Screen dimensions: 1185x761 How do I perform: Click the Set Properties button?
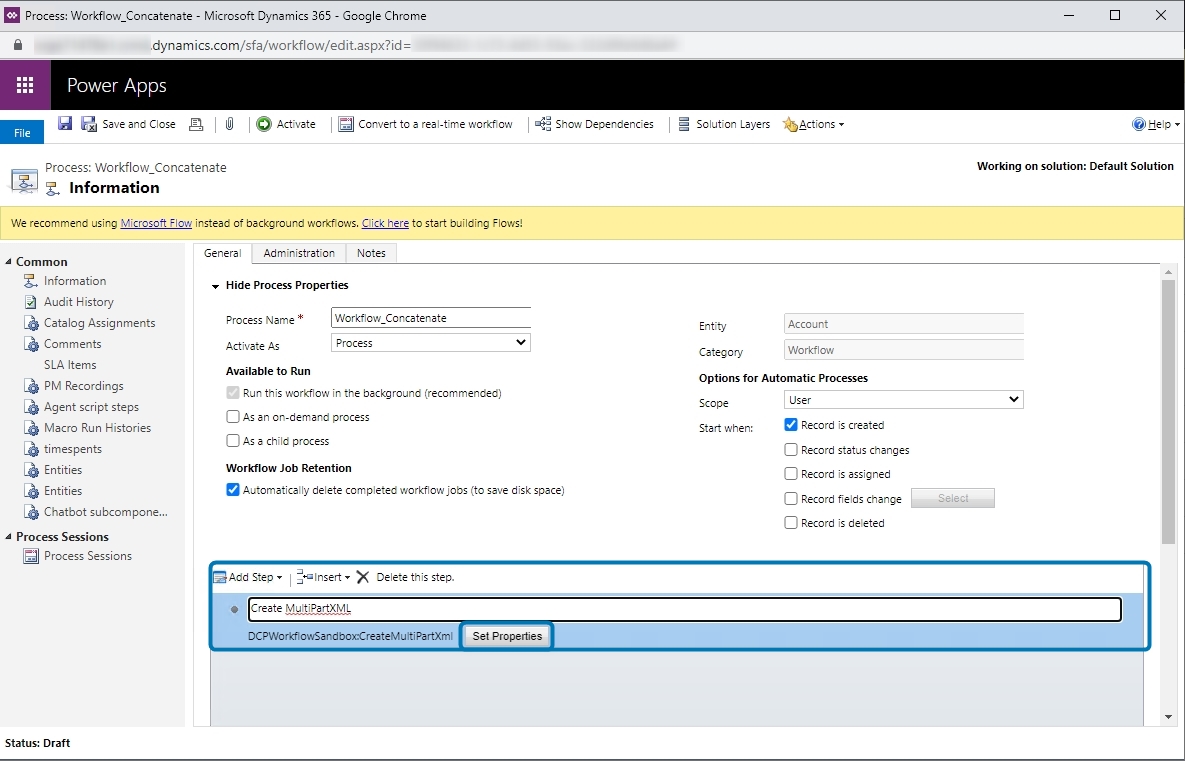coord(507,636)
